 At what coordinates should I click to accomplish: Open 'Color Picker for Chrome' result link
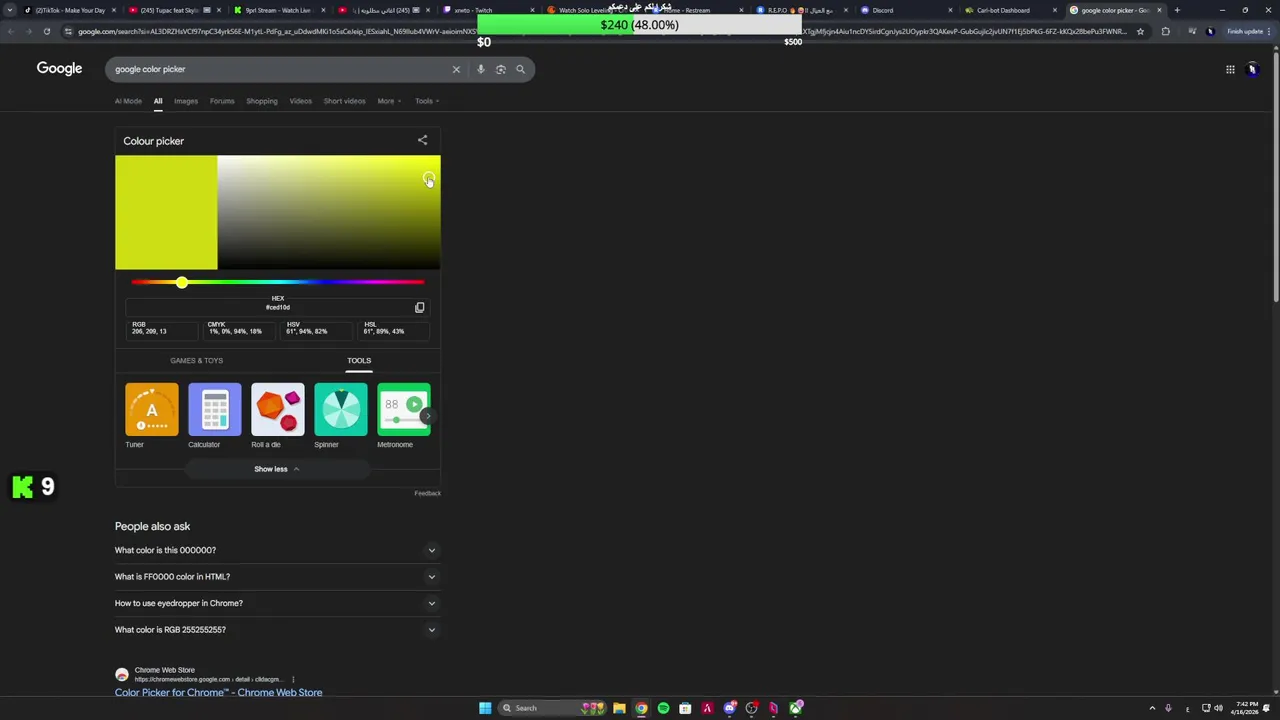218,692
